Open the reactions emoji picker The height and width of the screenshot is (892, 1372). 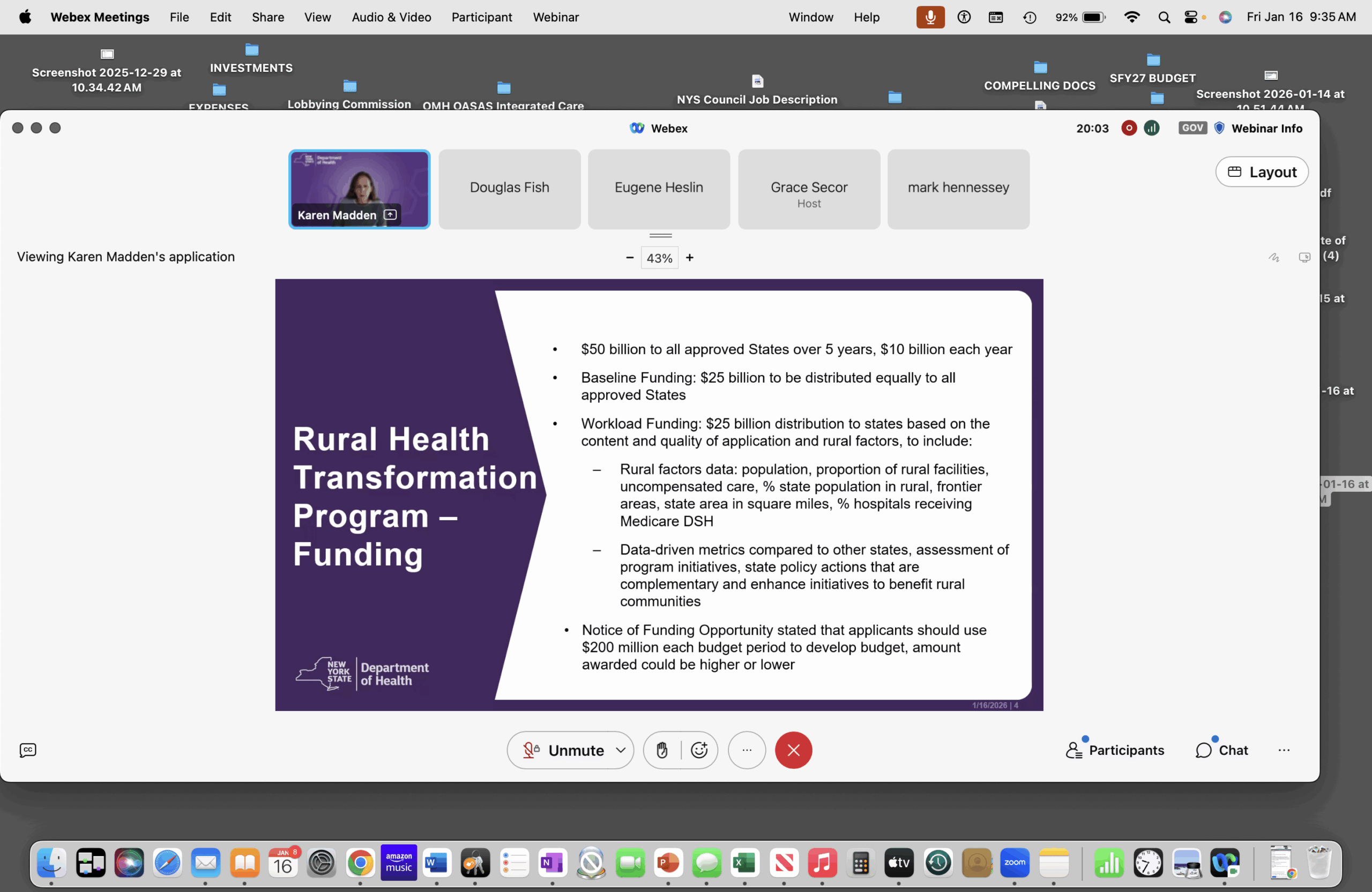coord(699,749)
